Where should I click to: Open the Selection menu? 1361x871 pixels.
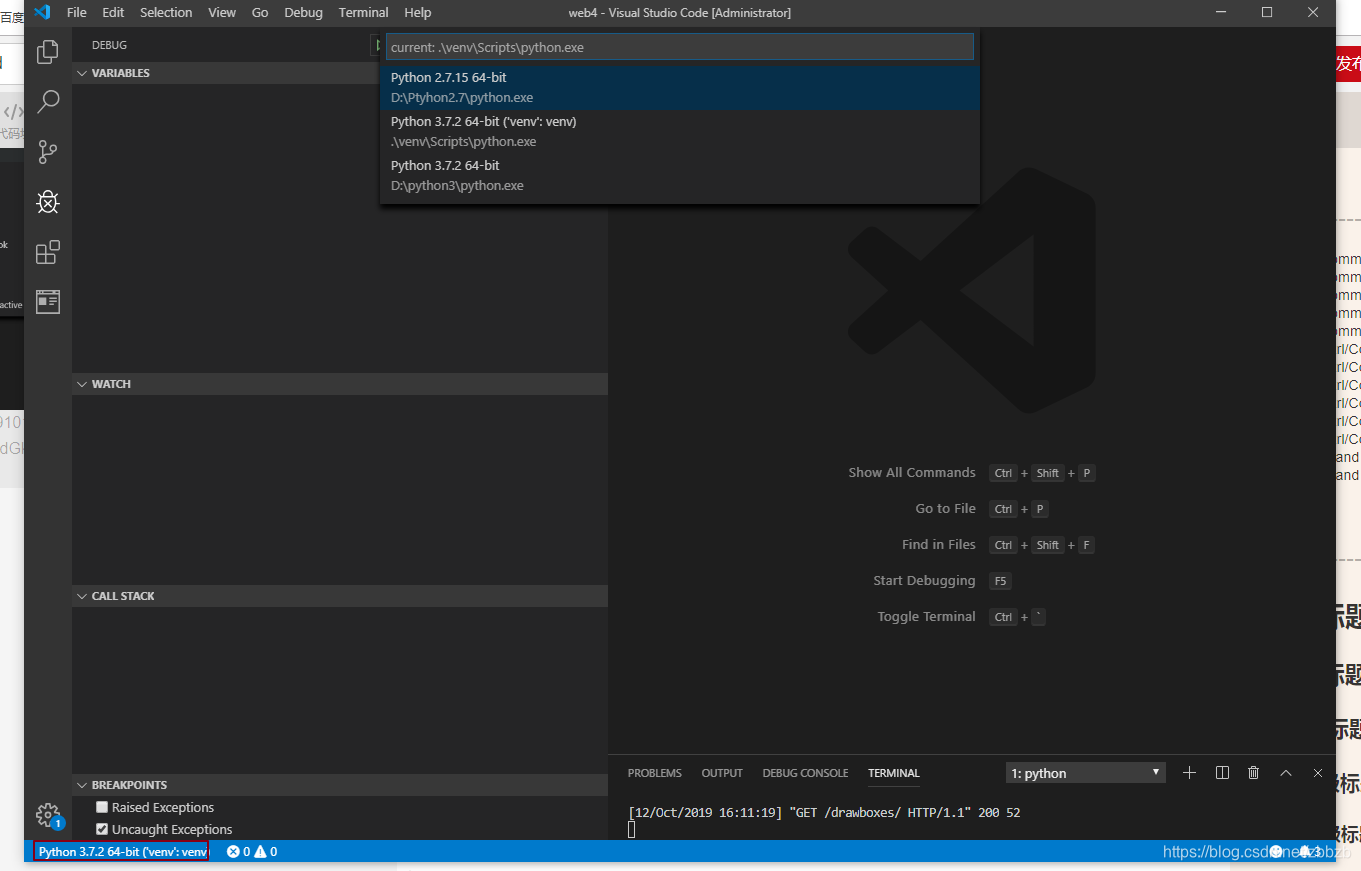[x=166, y=12]
